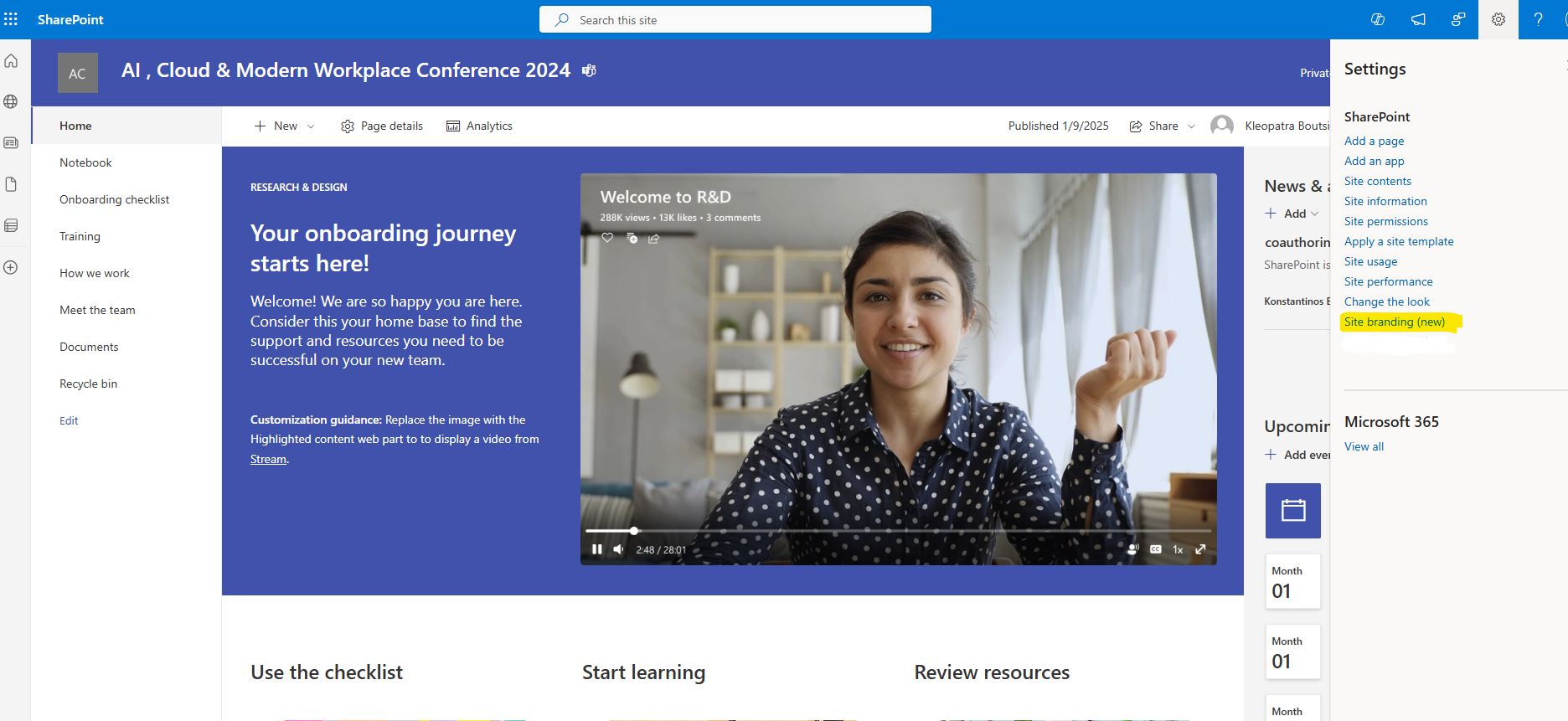The width and height of the screenshot is (1568, 721).
Task: Open the megaphone feedback icon in header
Action: coord(1418,19)
